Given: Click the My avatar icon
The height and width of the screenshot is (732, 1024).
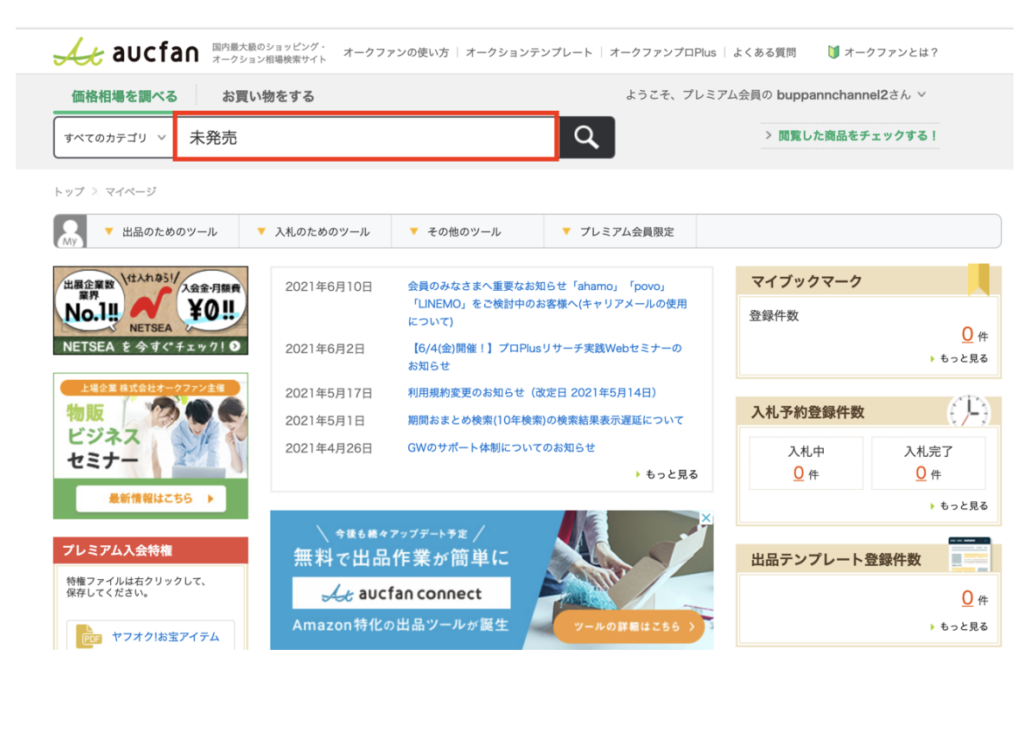Looking at the screenshot, I should [70, 231].
